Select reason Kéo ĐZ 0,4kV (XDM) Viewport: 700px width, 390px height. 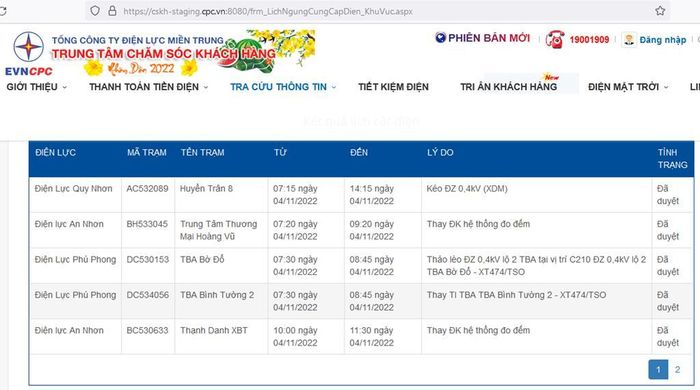tap(467, 189)
